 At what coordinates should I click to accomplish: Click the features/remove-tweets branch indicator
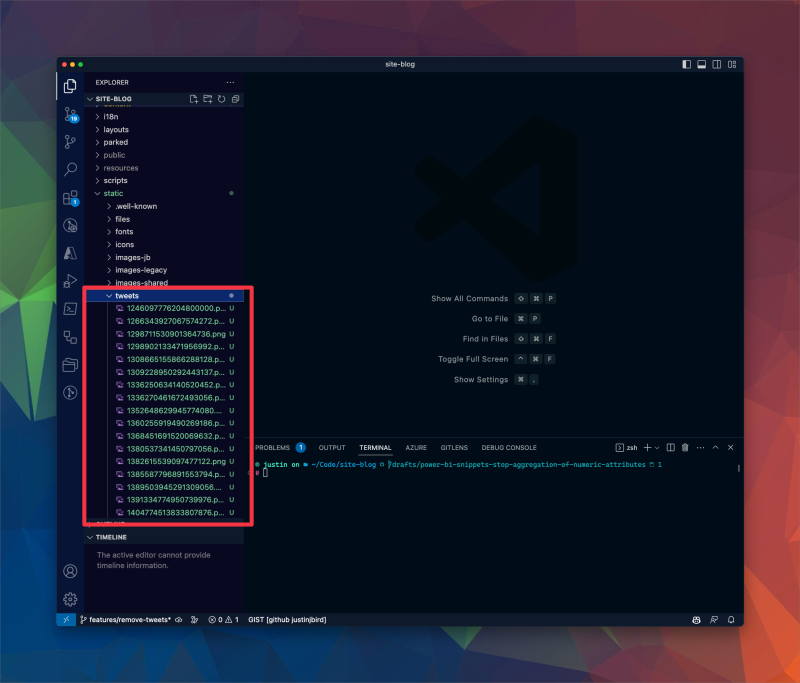point(125,620)
